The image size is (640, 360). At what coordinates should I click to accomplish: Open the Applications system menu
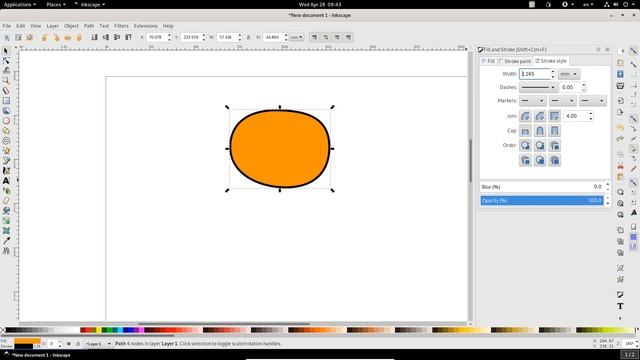click(x=20, y=4)
